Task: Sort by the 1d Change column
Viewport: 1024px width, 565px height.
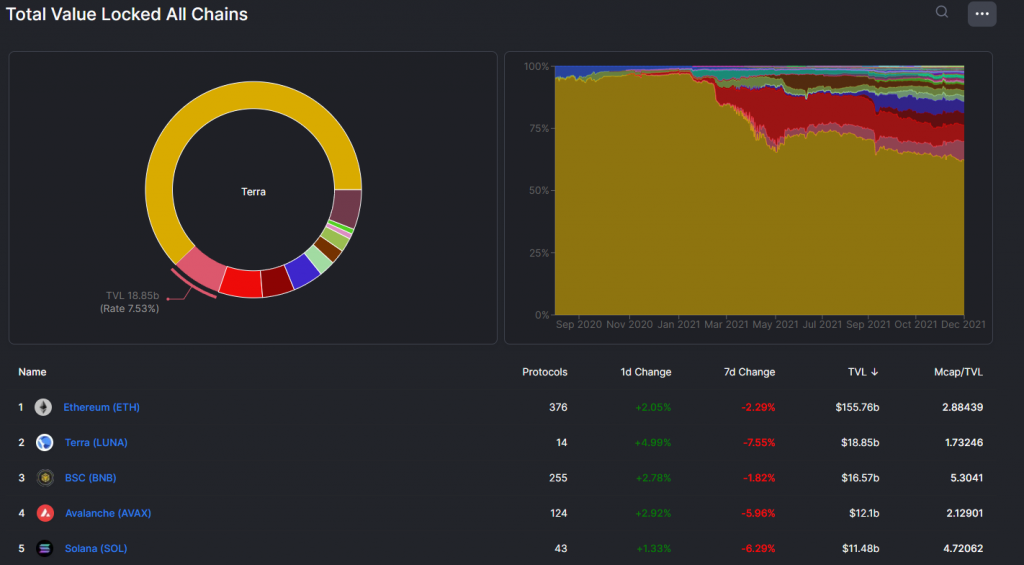Action: point(645,372)
